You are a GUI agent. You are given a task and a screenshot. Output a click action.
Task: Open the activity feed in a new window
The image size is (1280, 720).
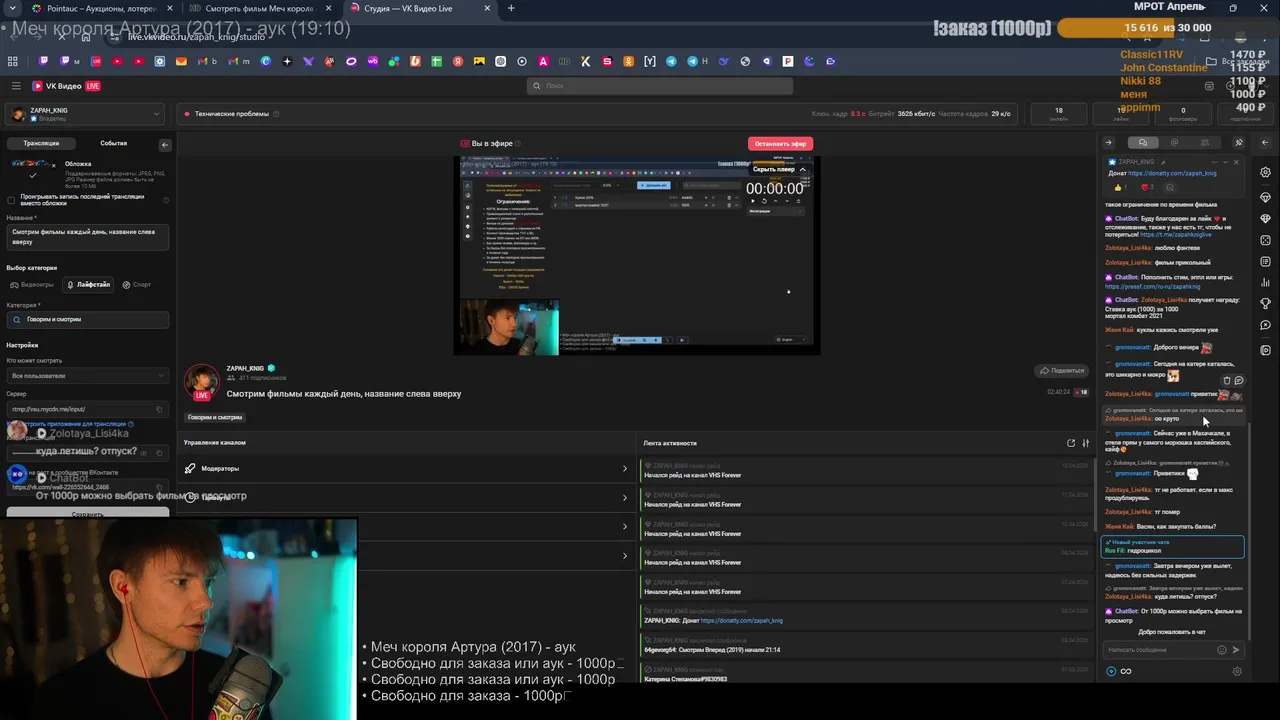tap(1071, 443)
